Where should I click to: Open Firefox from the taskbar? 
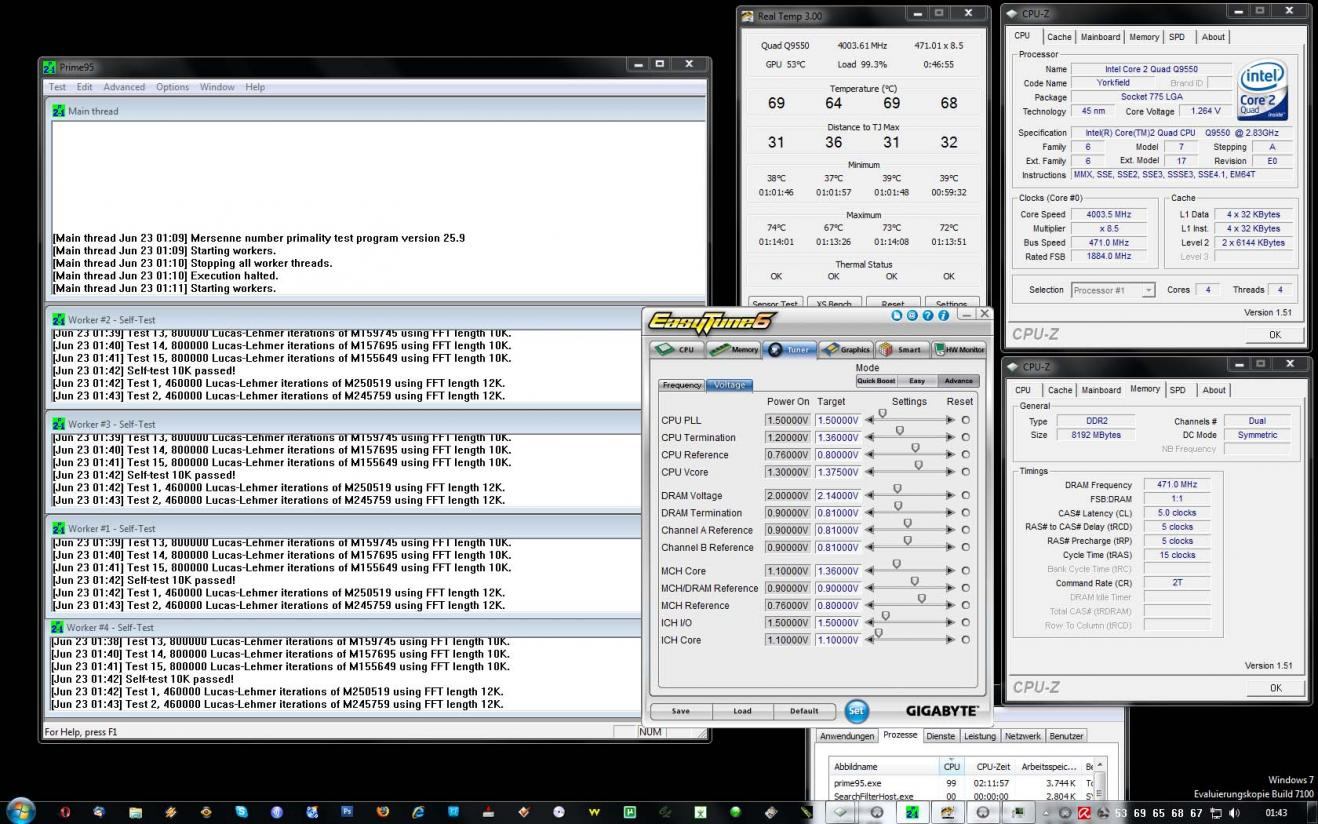pos(383,812)
